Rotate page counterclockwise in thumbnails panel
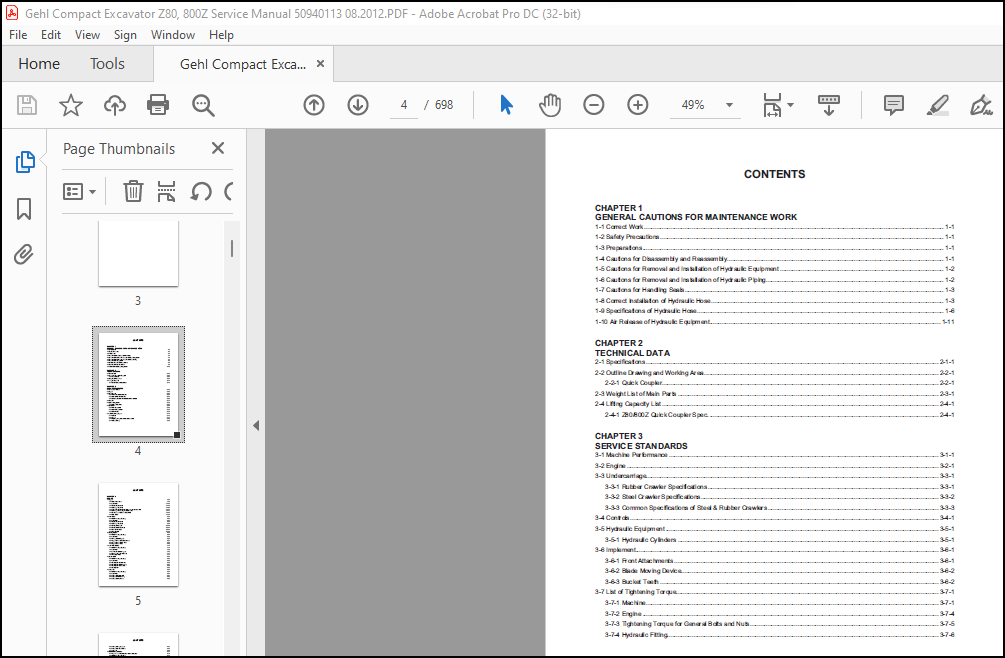 [201, 191]
